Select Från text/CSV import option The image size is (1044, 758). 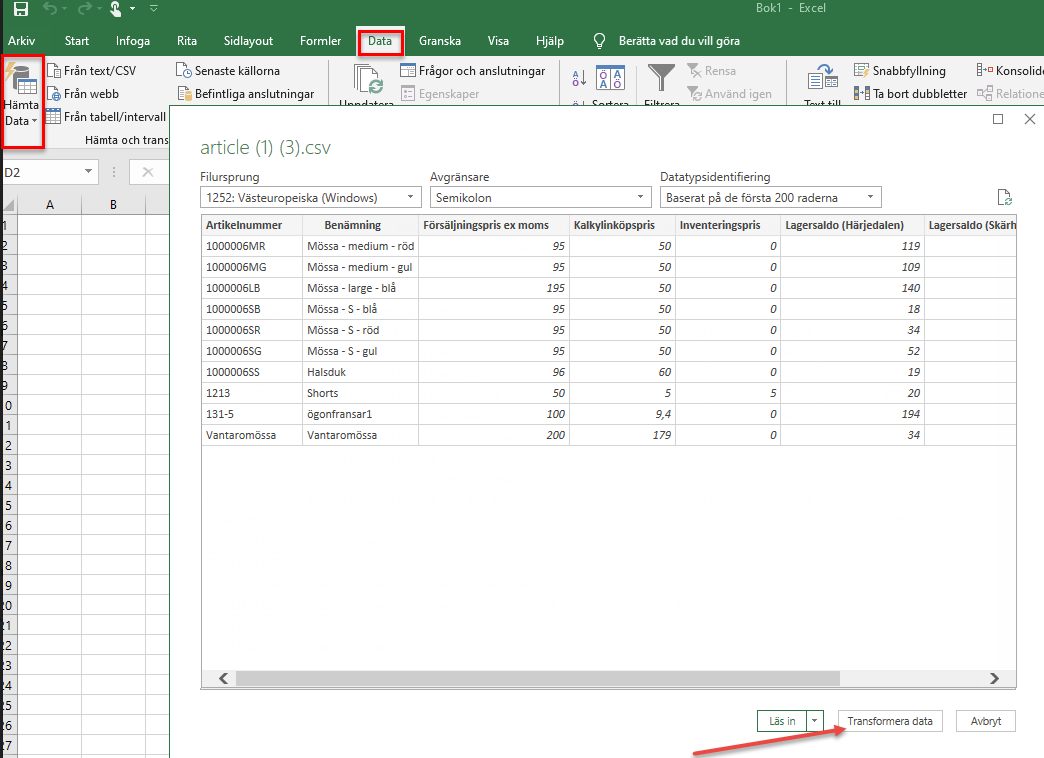tap(90, 71)
